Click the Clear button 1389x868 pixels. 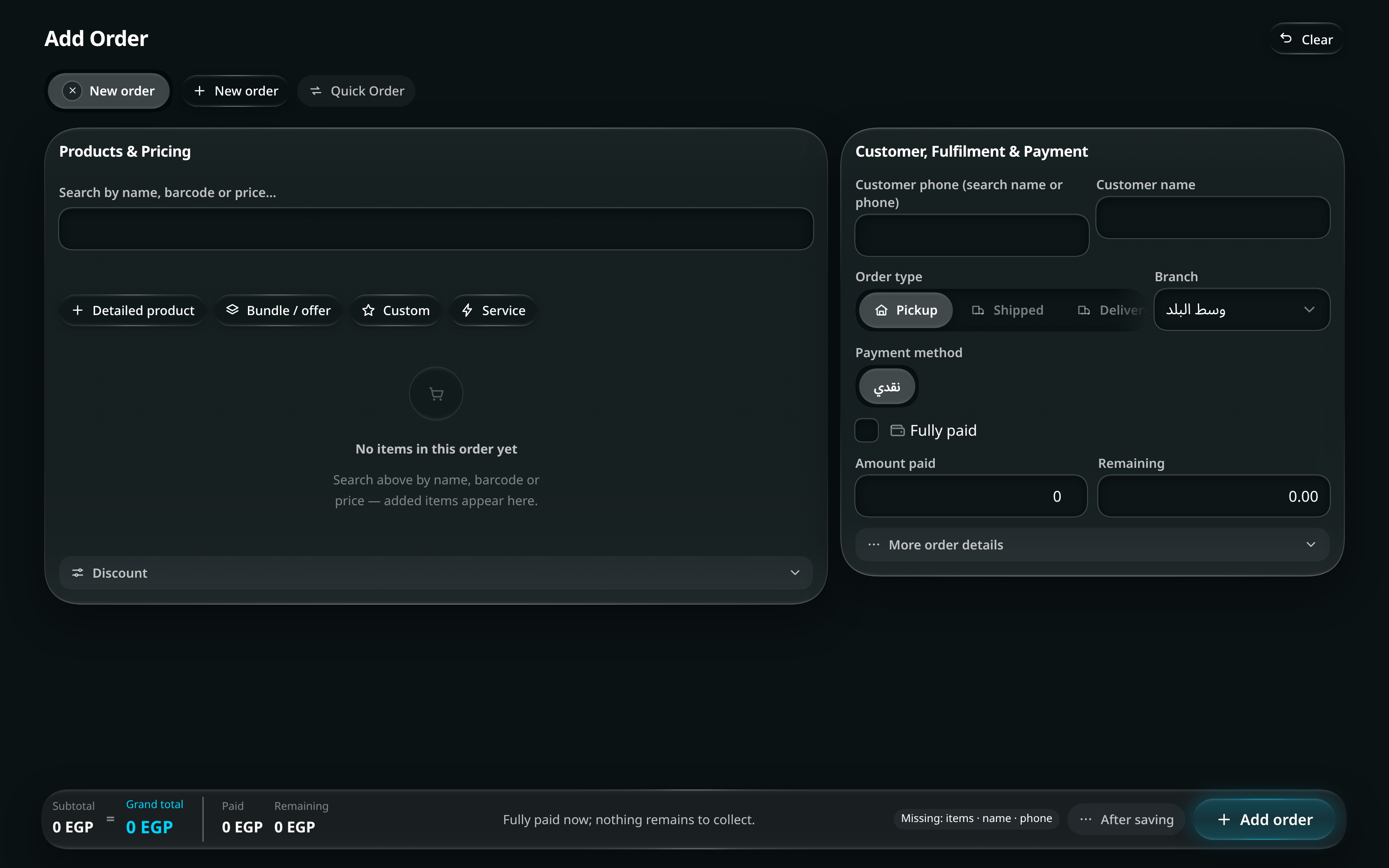1306,39
